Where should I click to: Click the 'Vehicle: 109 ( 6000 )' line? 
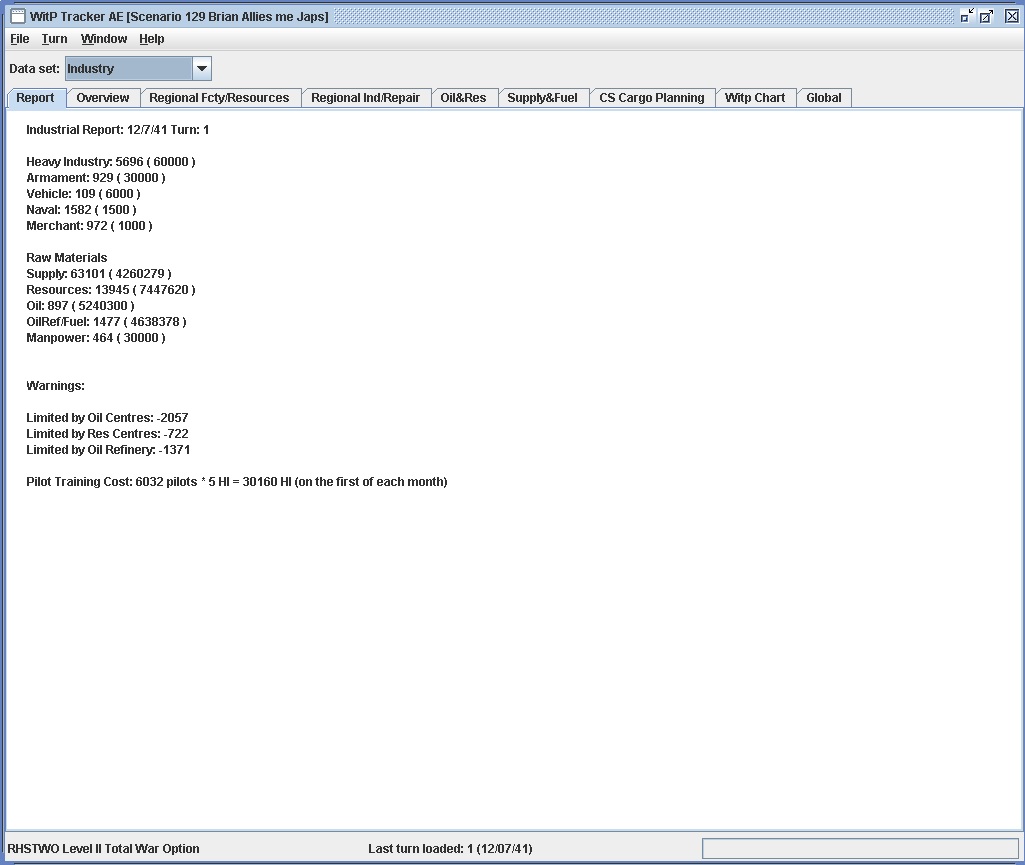pyautogui.click(x=84, y=194)
